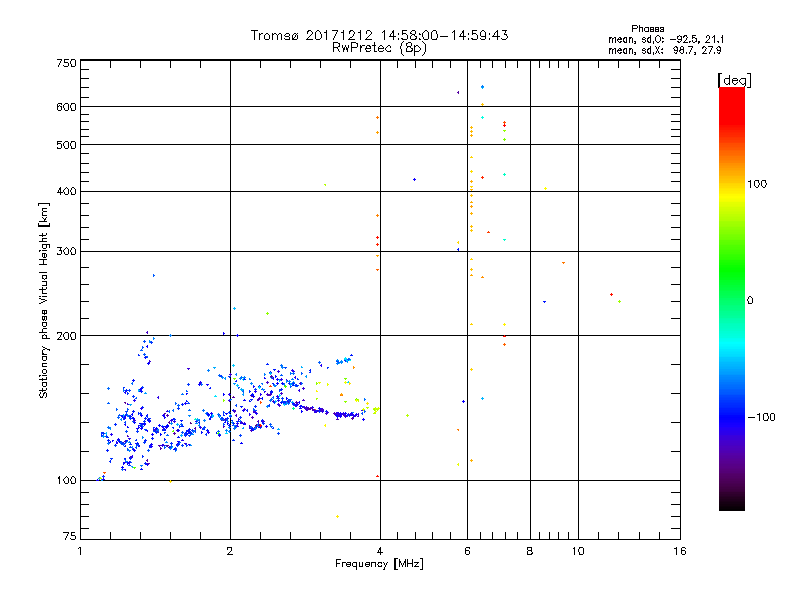This screenshot has height=600, width=800.
Task: Click the 'mean, sd,O: -92.5, 21.1' statistic
Action: coord(666,39)
